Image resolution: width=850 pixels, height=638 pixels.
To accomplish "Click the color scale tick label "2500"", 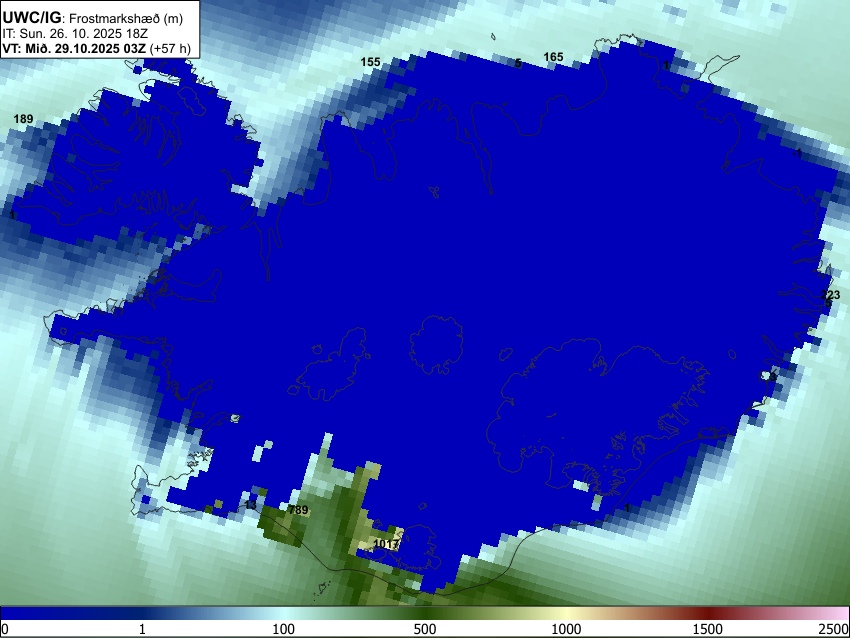I will pos(834,629).
